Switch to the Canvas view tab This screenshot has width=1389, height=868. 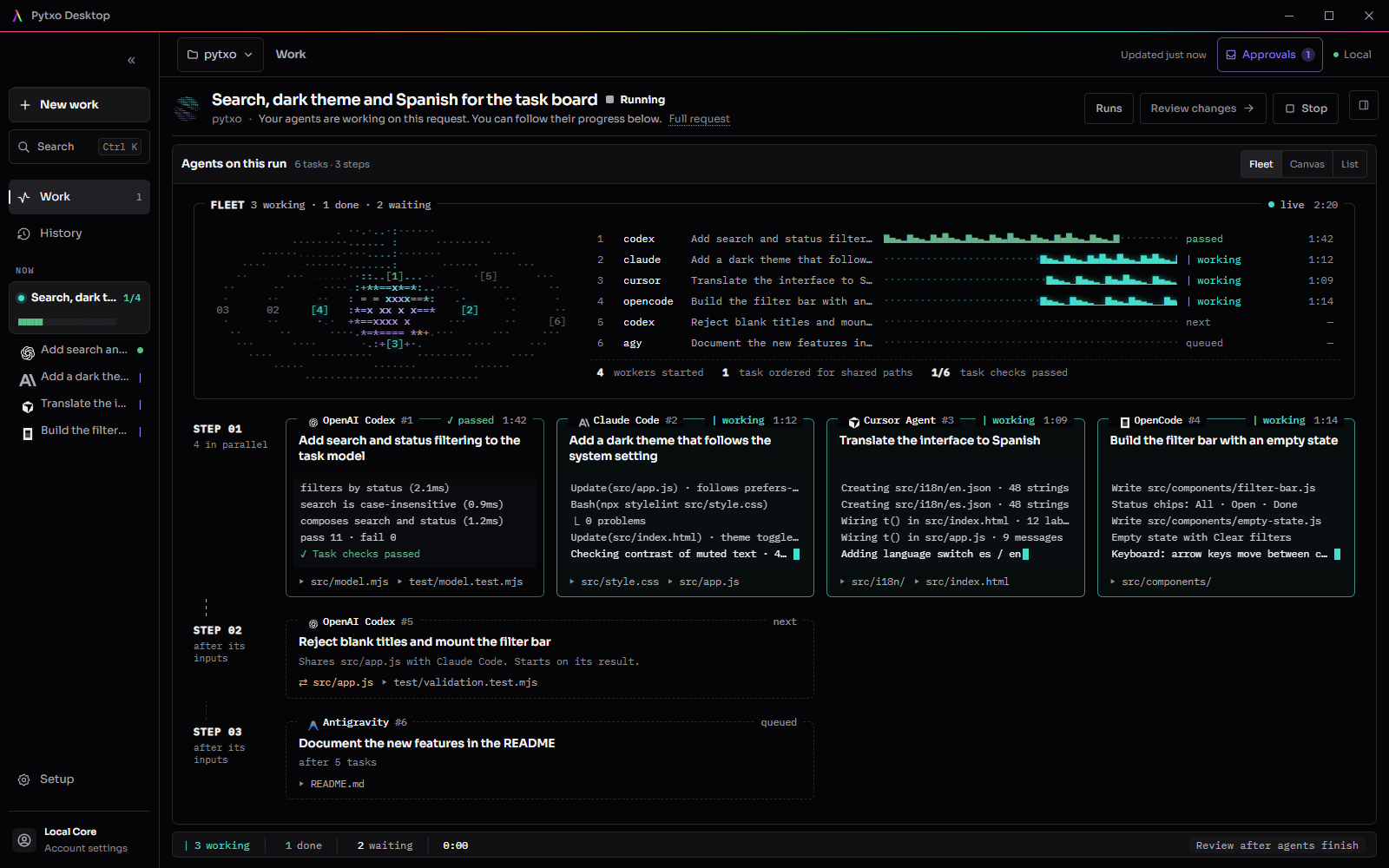pos(1307,164)
